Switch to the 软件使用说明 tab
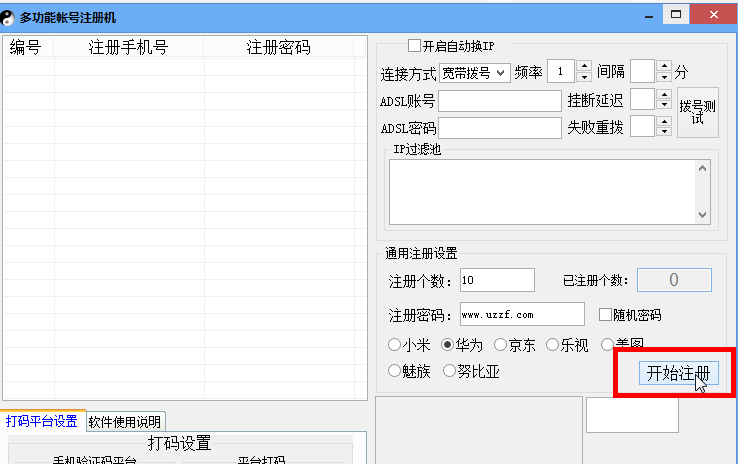The height and width of the screenshot is (464, 738). click(124, 421)
